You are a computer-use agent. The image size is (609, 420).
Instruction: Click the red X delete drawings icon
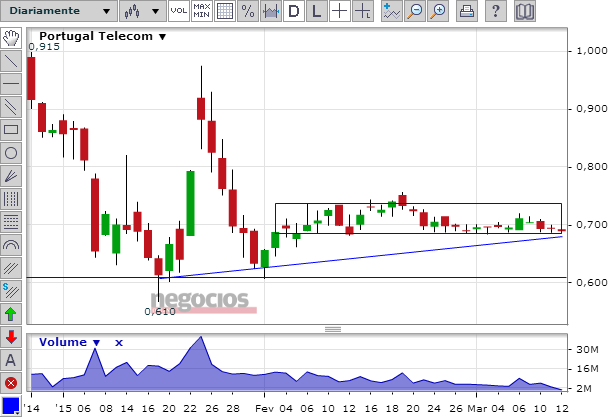[x=11, y=383]
